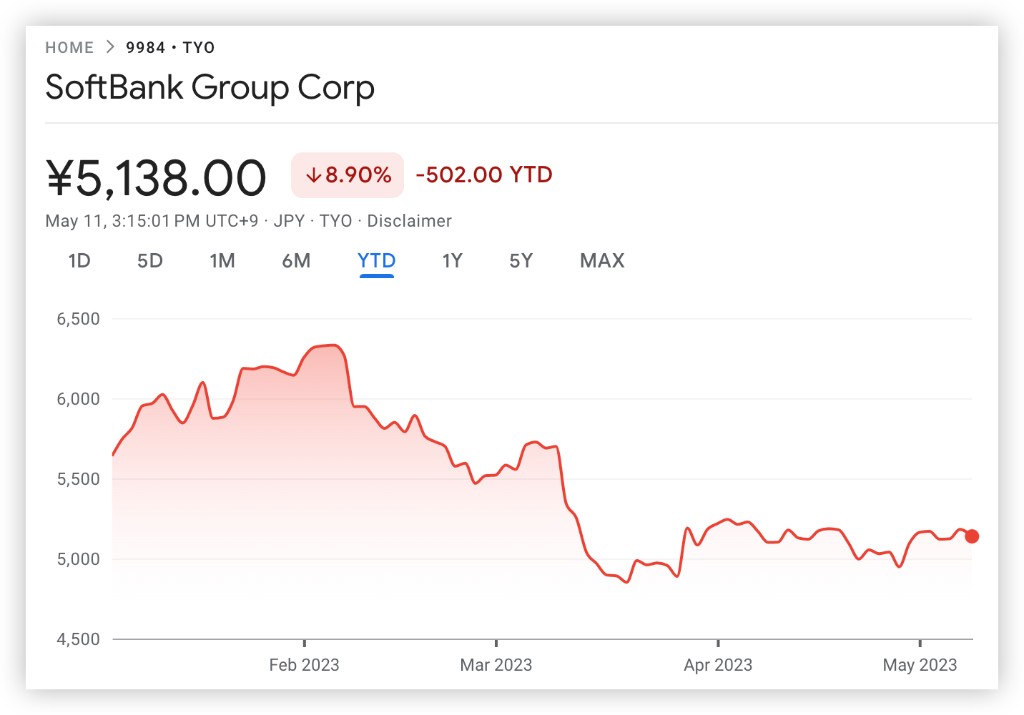Click the SoftBank Group Corp title
Viewport: 1024px width, 715px height.
pyautogui.click(x=210, y=88)
